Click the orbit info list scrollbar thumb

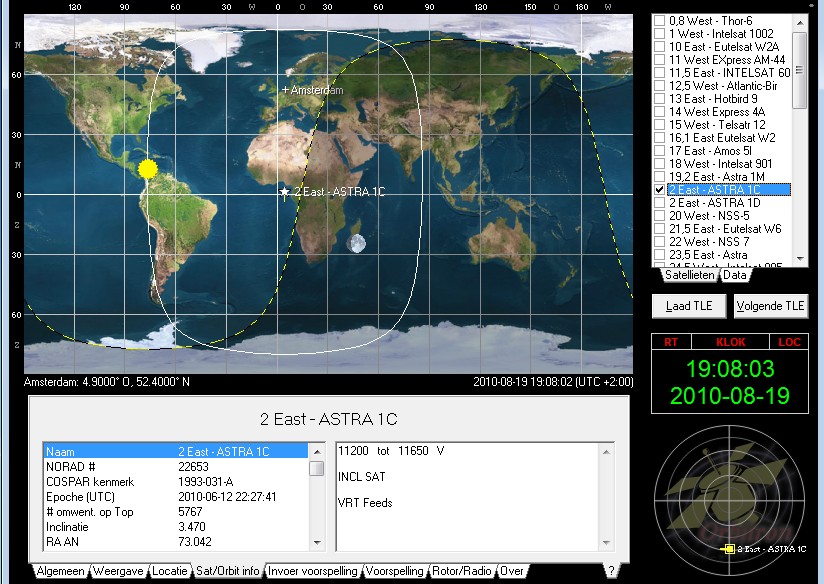(x=317, y=468)
